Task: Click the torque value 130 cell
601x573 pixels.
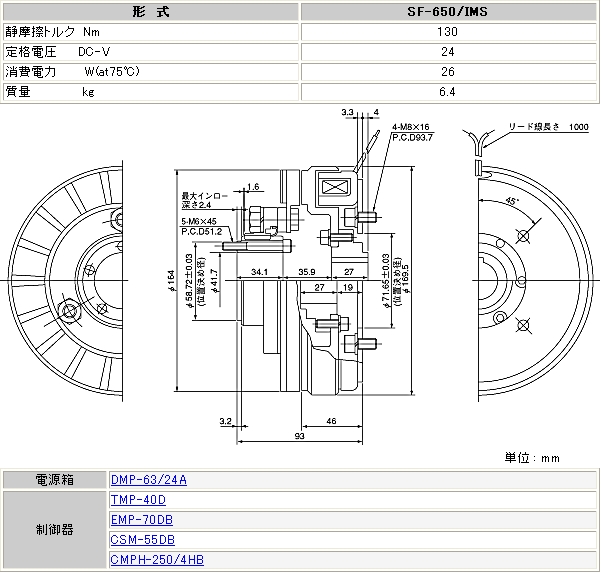Action: (447, 32)
